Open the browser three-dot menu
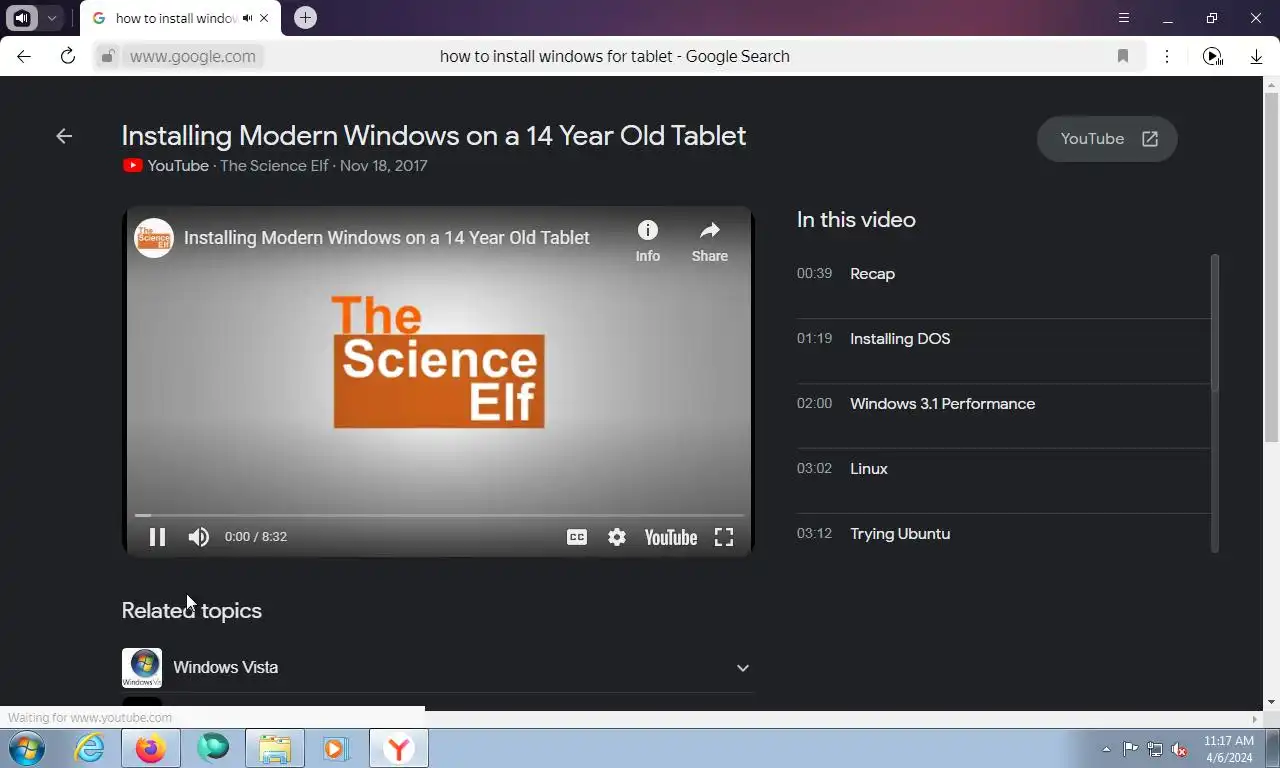This screenshot has height=768, width=1280. click(1167, 56)
